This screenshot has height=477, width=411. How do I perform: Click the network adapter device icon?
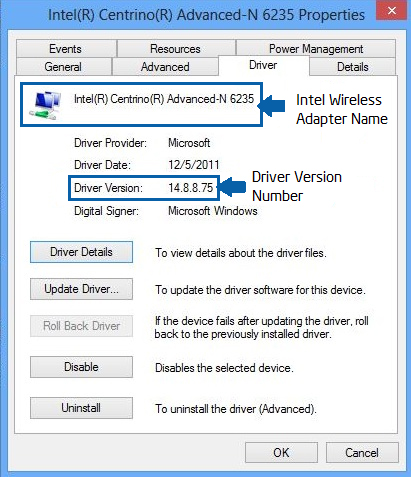coord(45,105)
